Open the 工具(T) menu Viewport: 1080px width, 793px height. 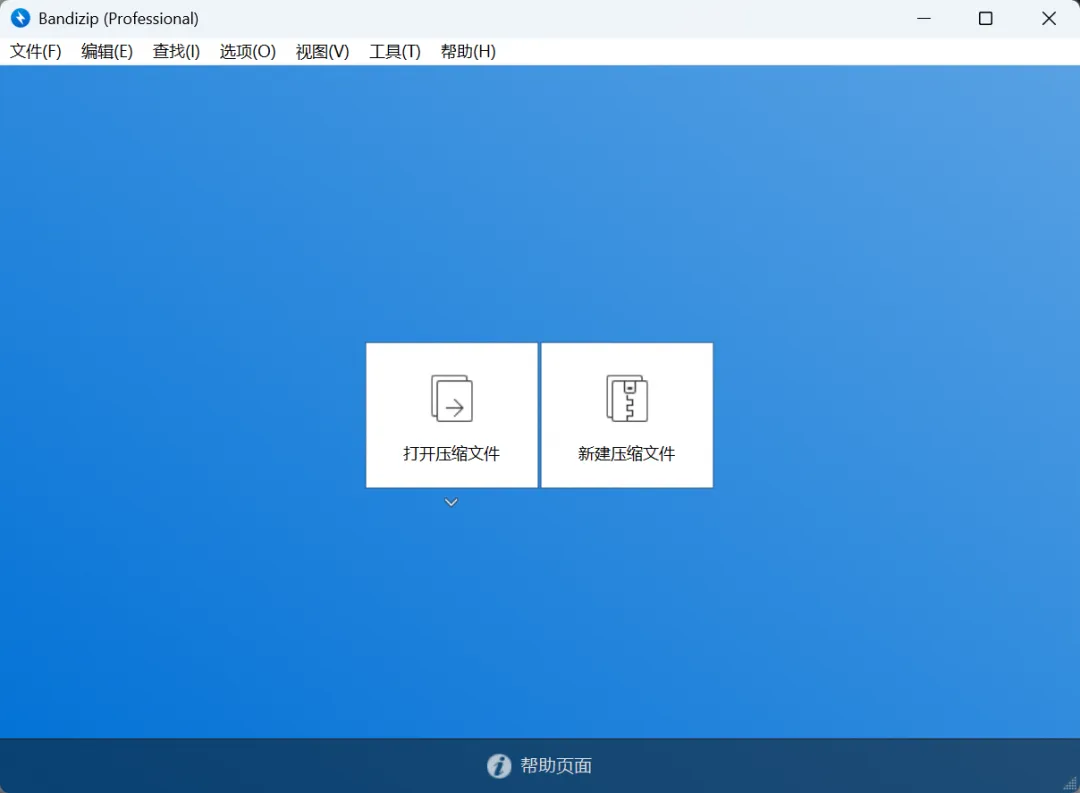coord(395,52)
